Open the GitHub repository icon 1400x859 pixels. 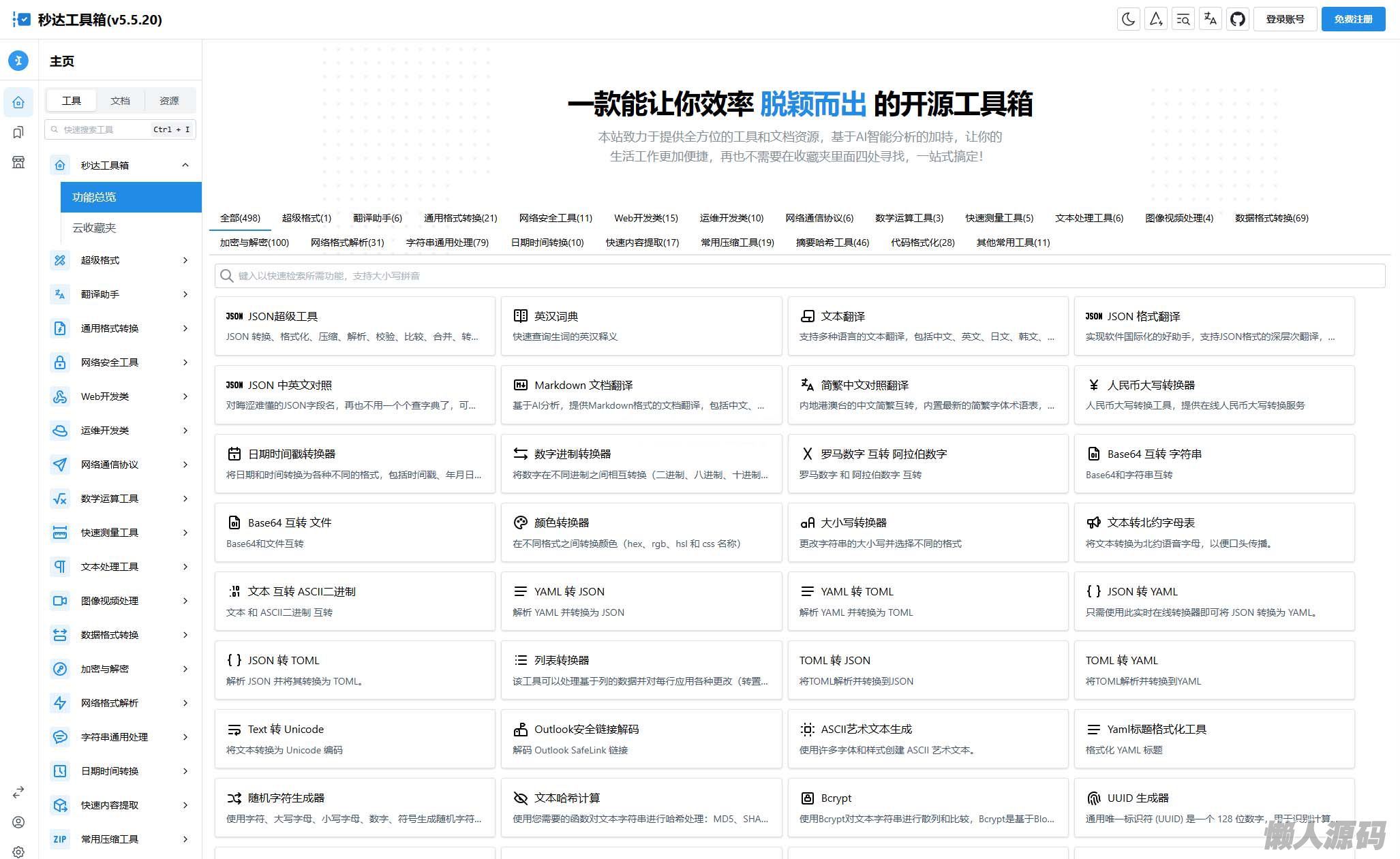click(x=1238, y=19)
